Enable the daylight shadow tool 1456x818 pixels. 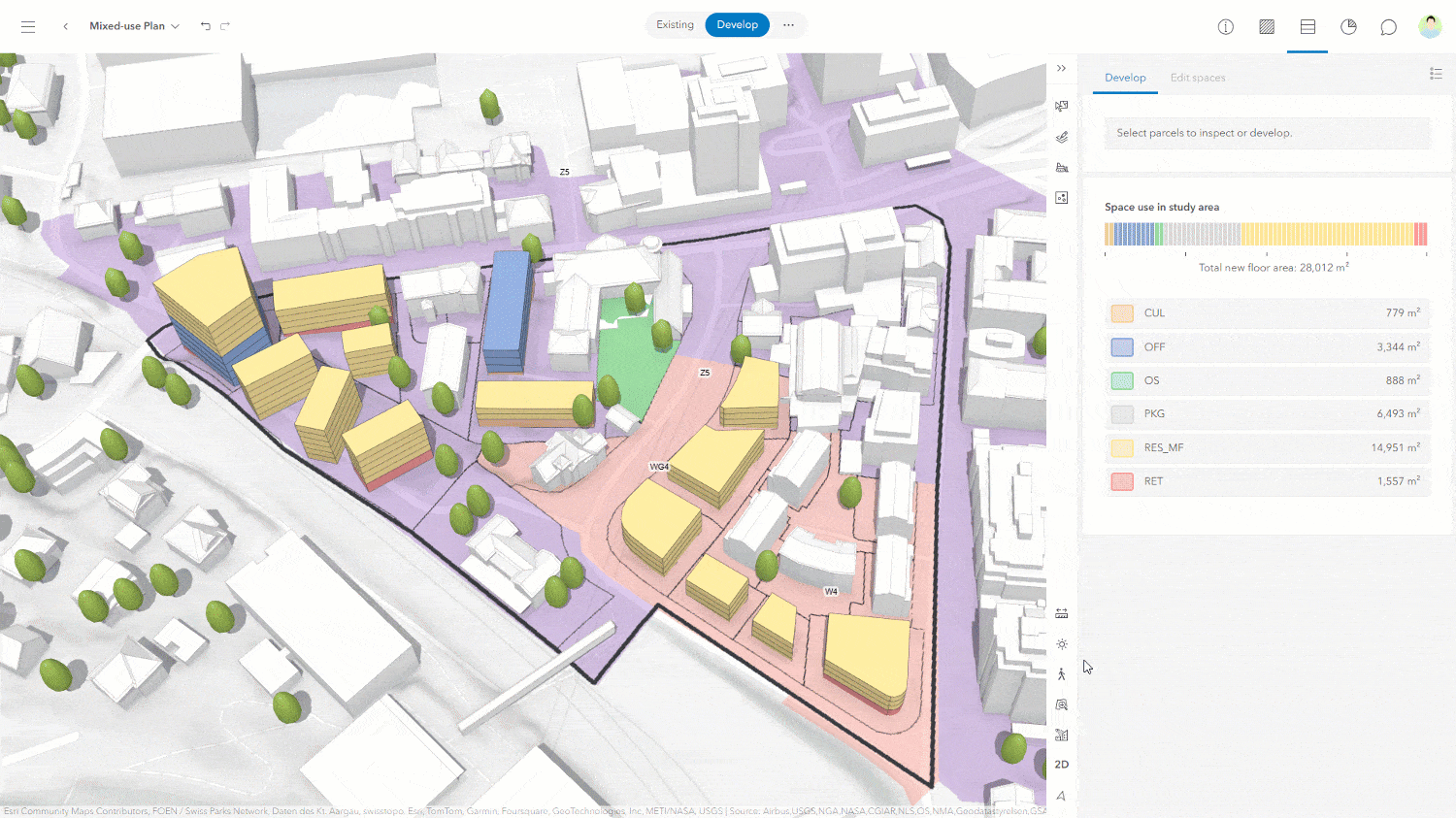tap(1061, 643)
